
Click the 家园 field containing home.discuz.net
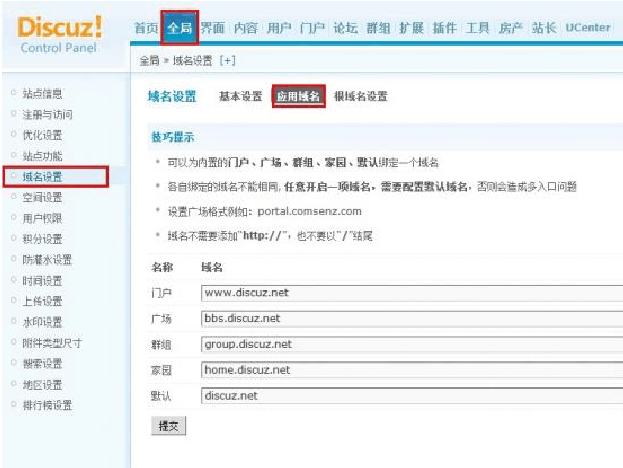click(x=410, y=370)
